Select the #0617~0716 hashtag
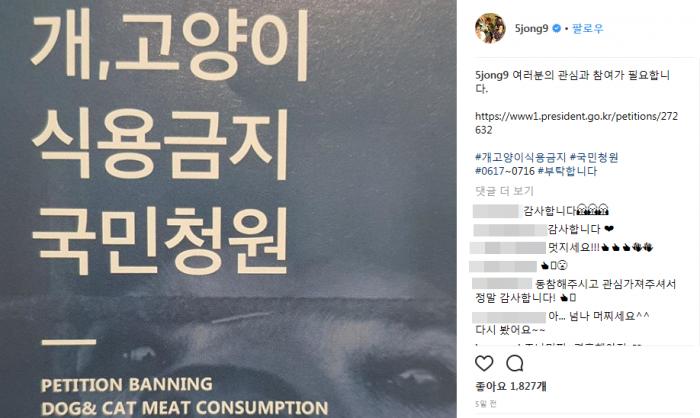Viewport: 700px width, 418px height. click(505, 171)
